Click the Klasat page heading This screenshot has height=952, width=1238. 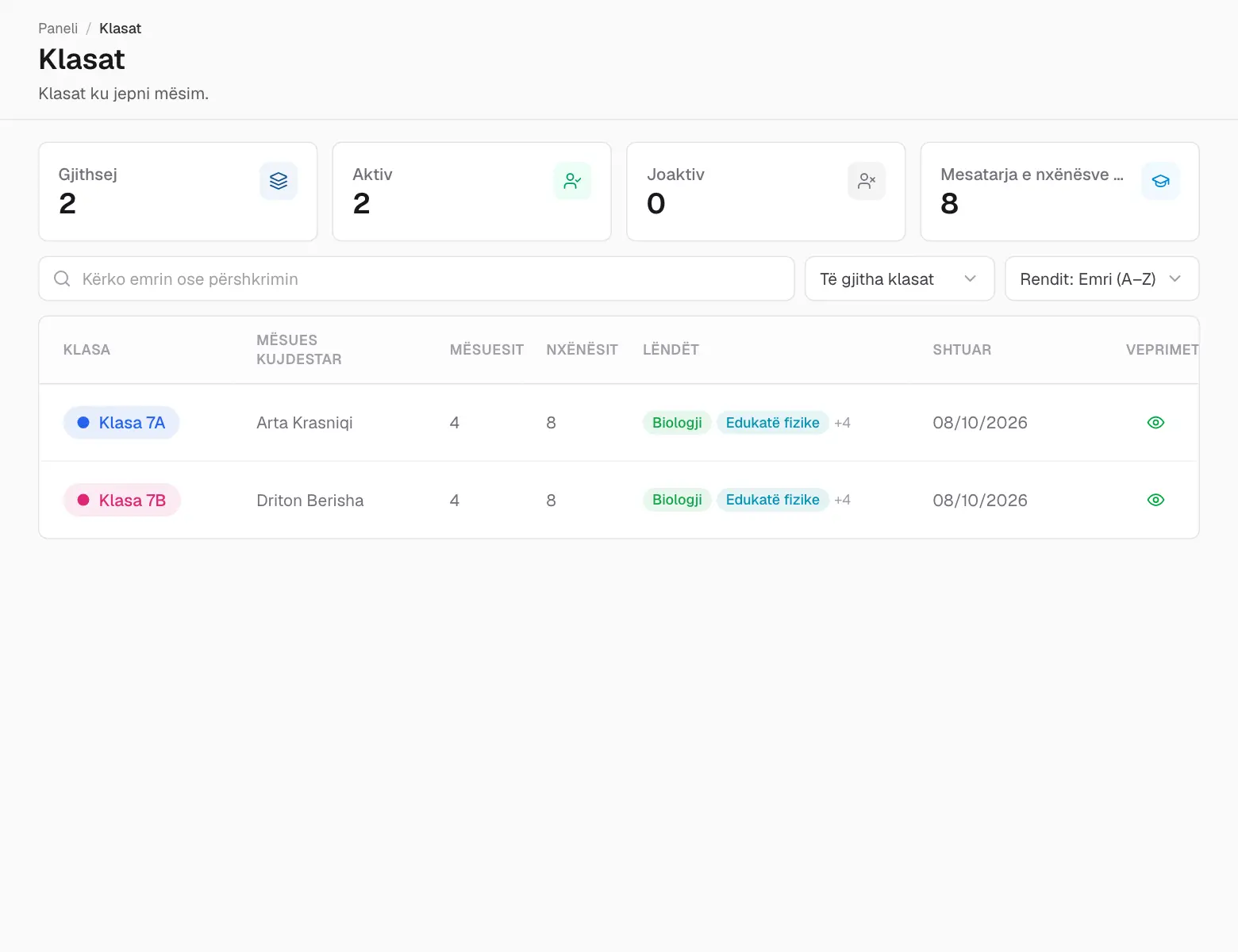coord(82,59)
